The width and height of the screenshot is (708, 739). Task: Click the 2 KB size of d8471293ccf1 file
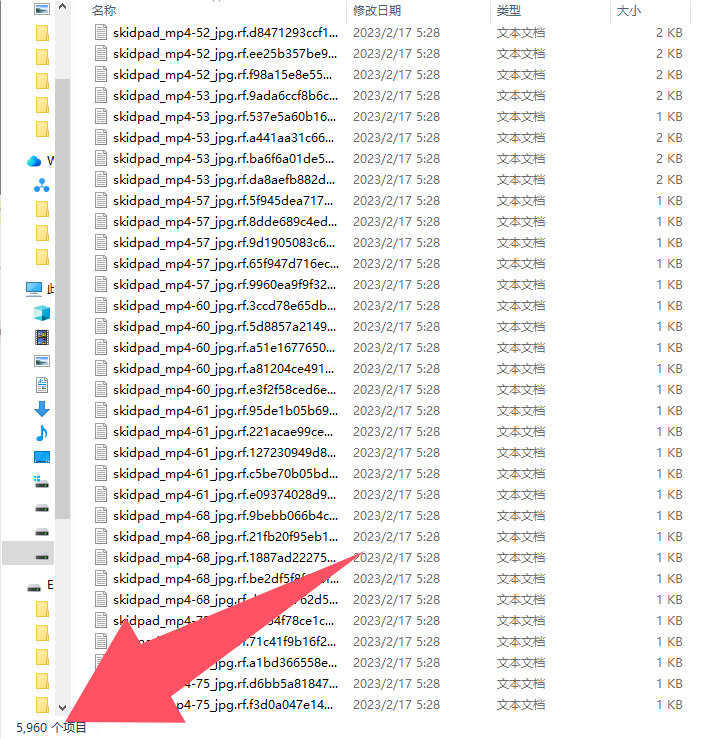click(x=669, y=33)
